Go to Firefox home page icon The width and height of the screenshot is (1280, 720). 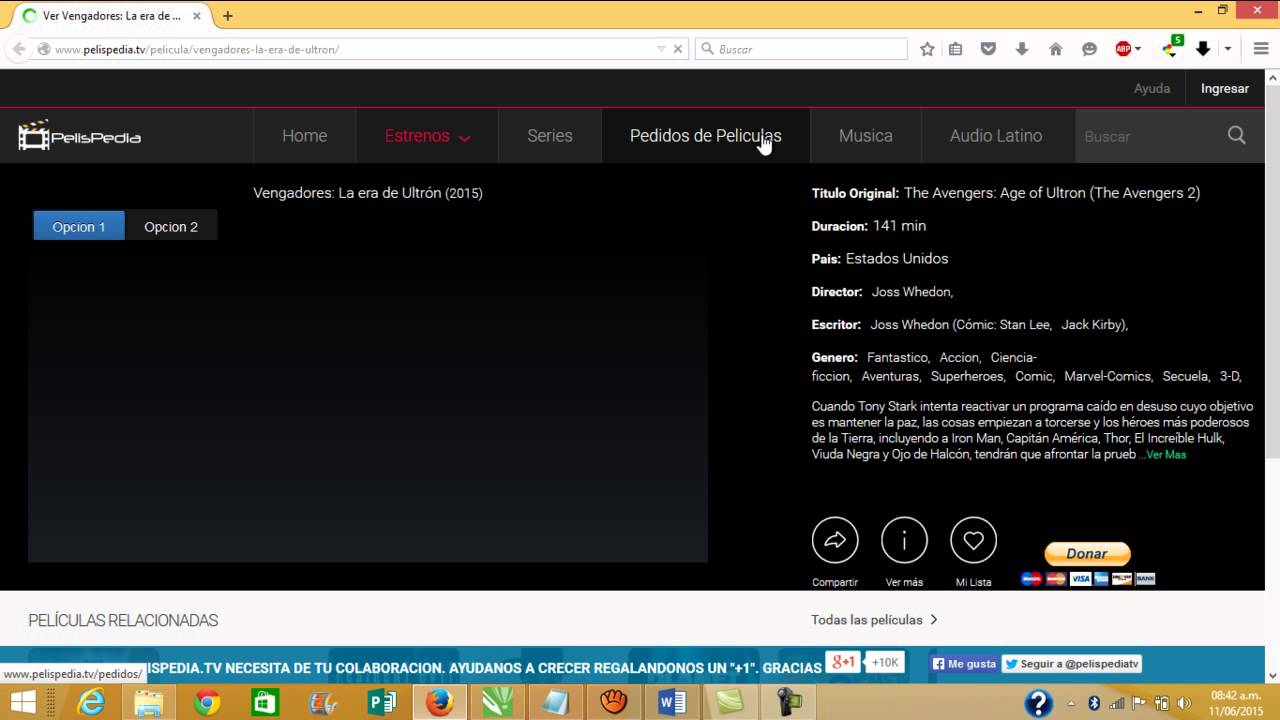(x=1056, y=49)
